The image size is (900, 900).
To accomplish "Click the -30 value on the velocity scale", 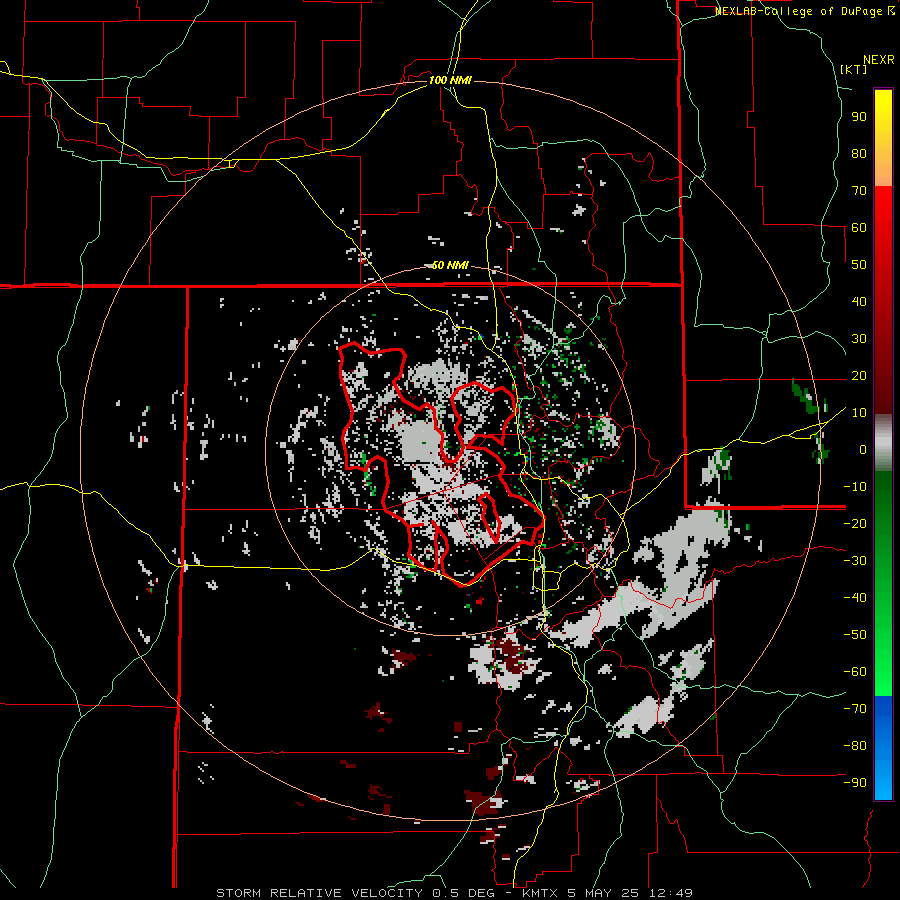I will tap(855, 561).
